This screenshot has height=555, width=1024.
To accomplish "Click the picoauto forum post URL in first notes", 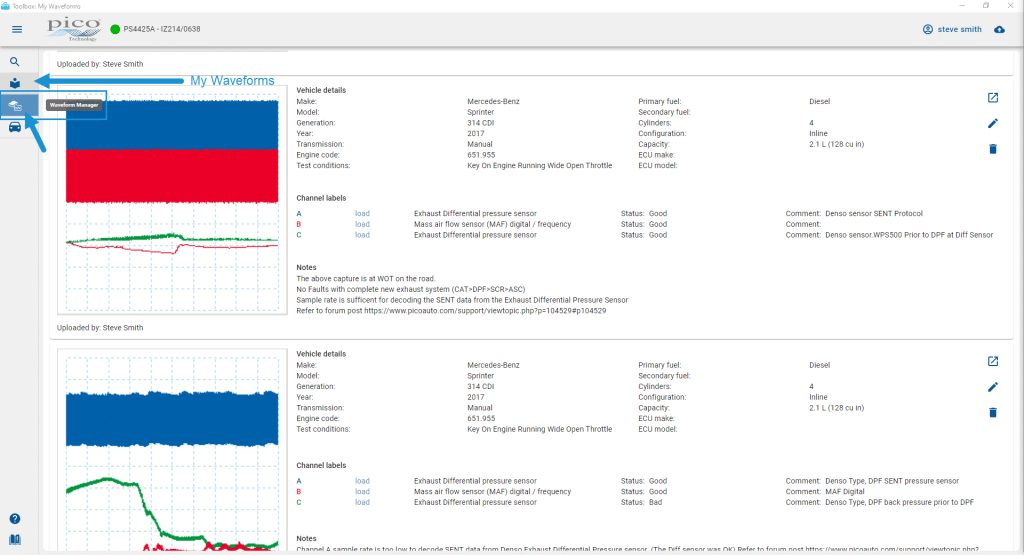I will tap(485, 311).
